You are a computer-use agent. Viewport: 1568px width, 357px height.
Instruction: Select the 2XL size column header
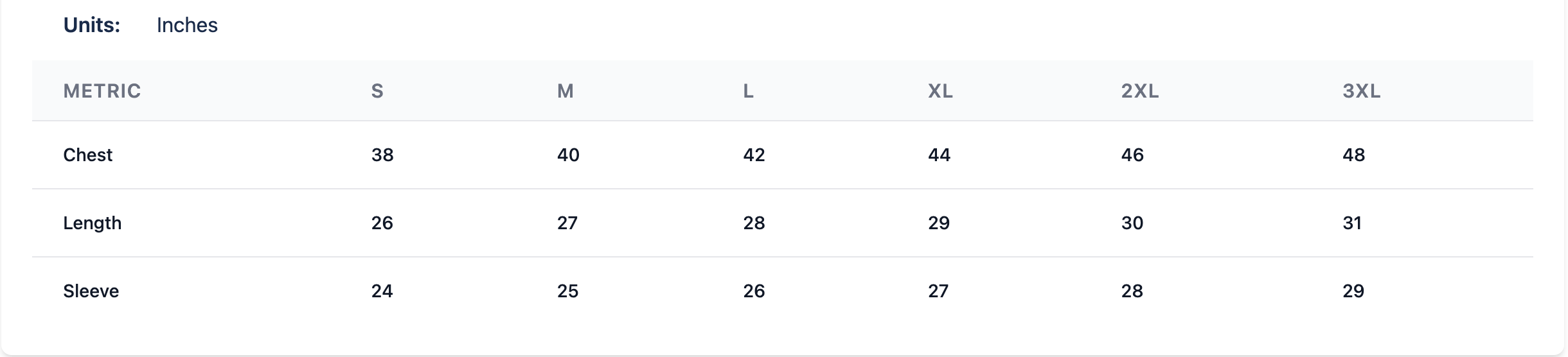[x=1140, y=91]
